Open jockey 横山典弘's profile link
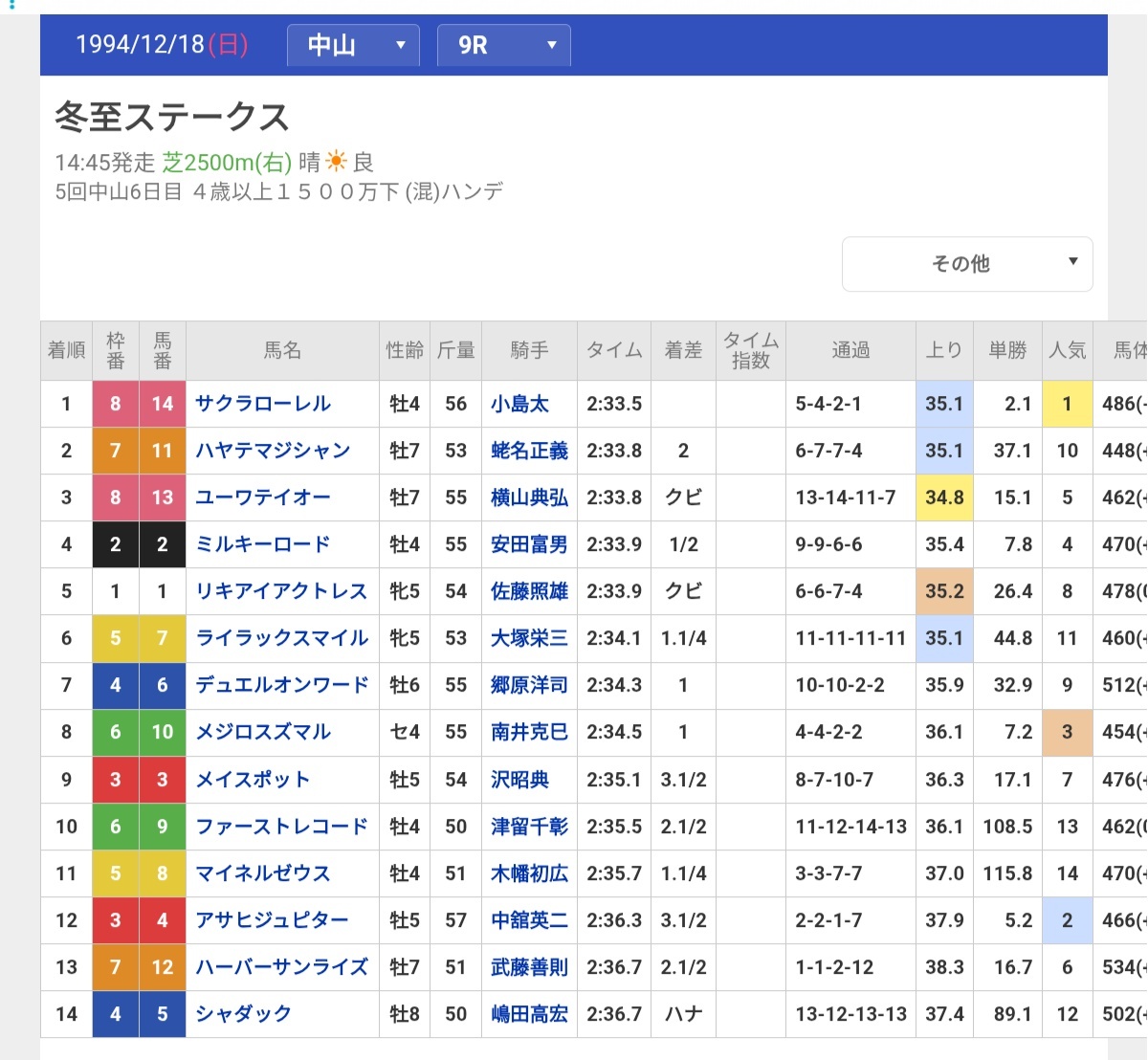1148x1060 pixels. tap(529, 497)
